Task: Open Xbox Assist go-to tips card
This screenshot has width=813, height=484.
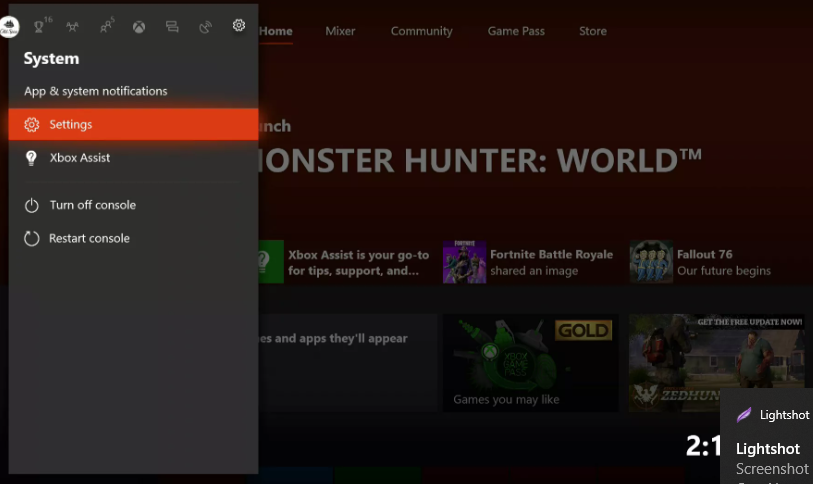Action: 359,262
